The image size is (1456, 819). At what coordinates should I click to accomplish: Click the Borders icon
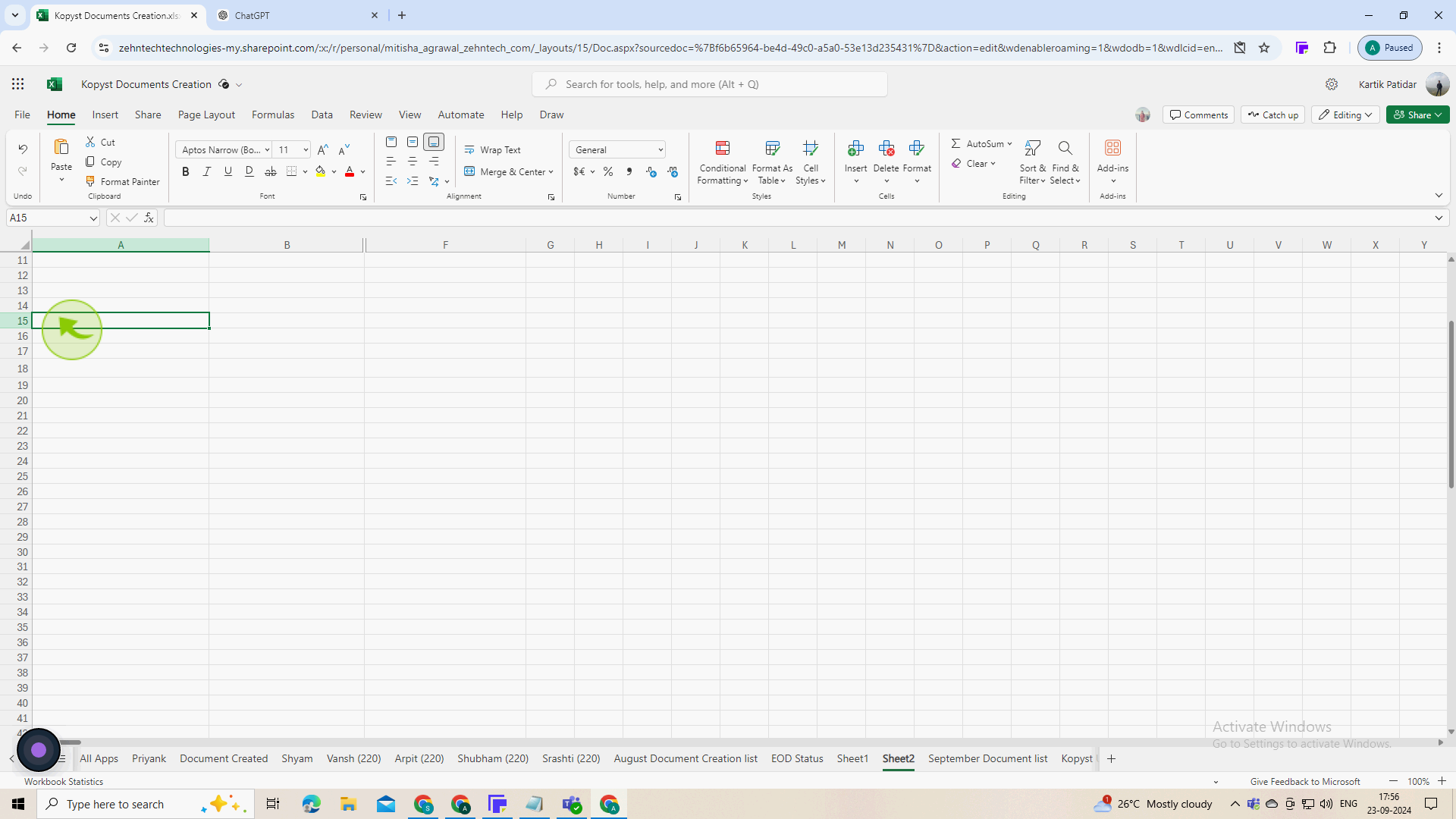coord(292,172)
